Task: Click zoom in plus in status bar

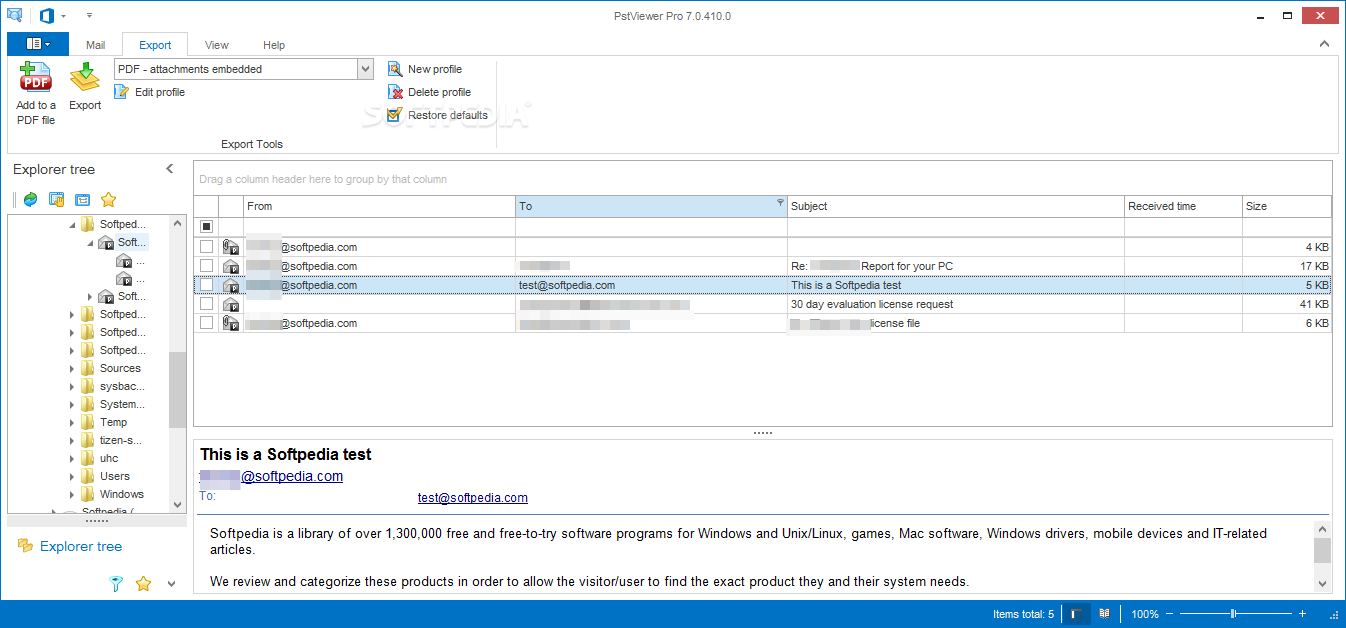Action: tap(1302, 614)
